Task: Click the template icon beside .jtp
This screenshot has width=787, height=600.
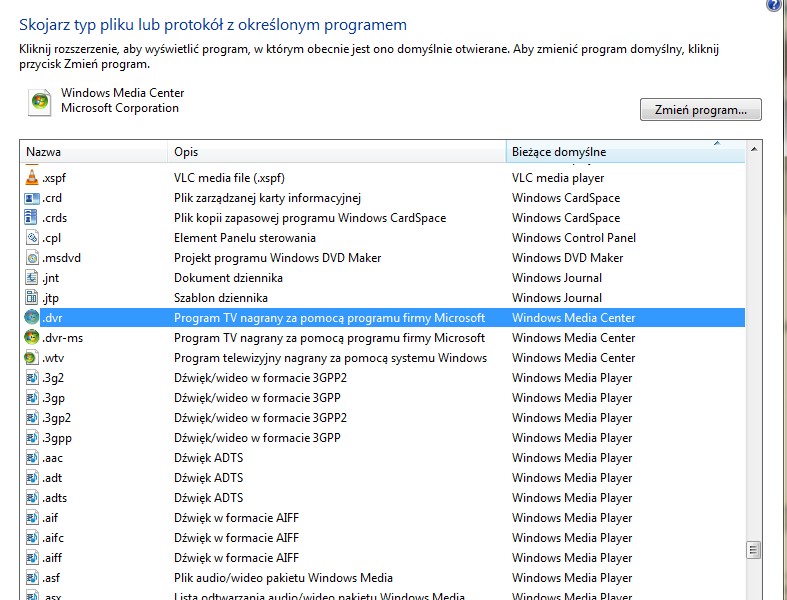Action: coord(32,298)
